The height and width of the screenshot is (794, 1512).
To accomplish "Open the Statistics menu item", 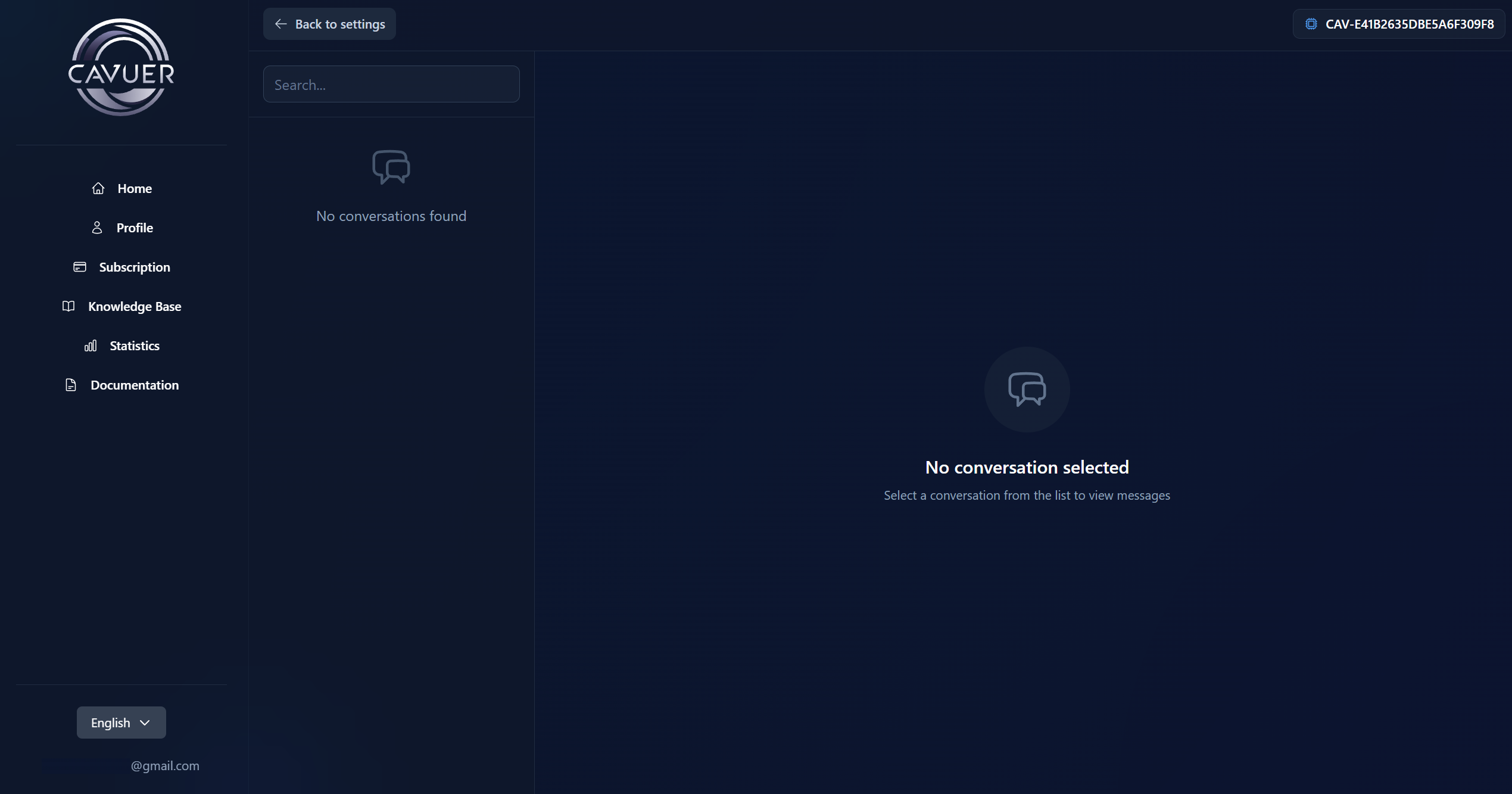I will point(135,345).
